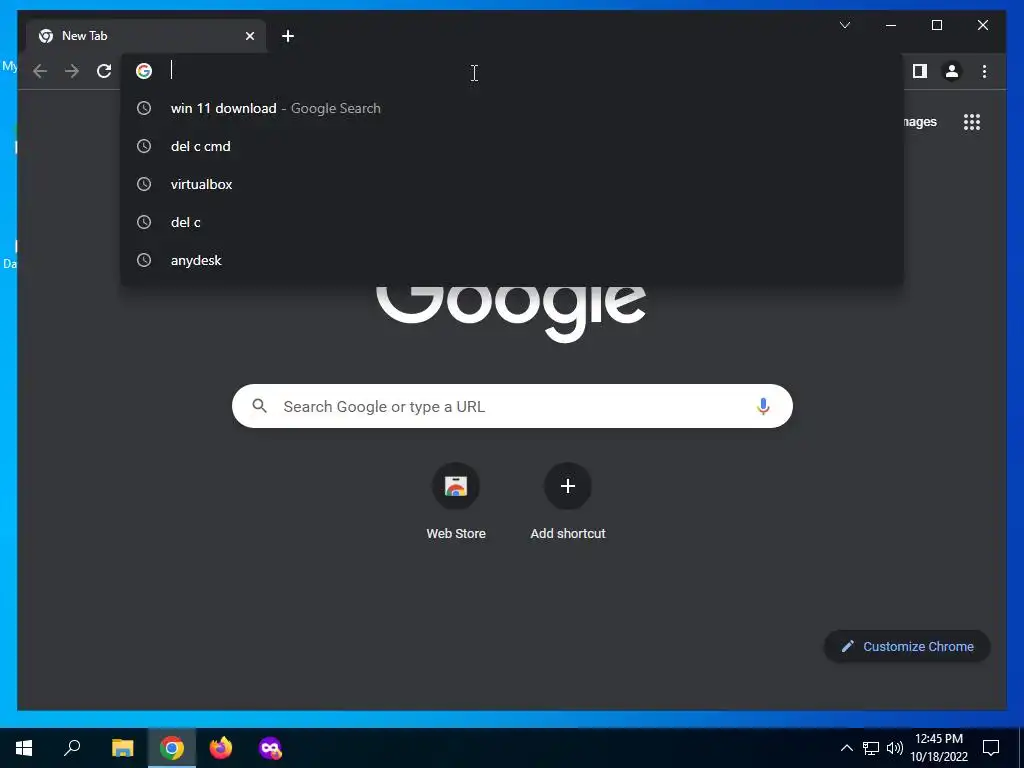Open the purple masked app on taskbar
Image resolution: width=1024 pixels, height=768 pixels.
coord(270,748)
